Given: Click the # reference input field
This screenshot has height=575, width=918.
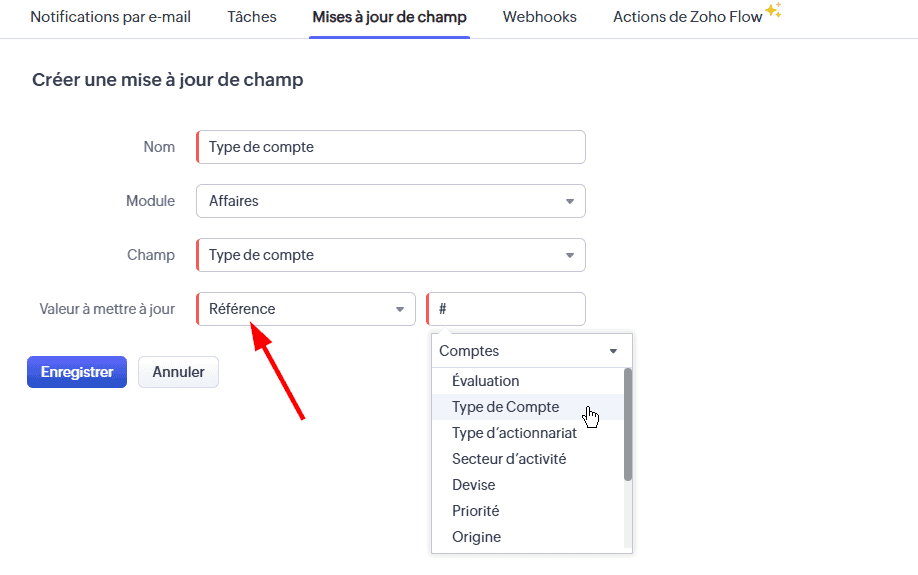Looking at the screenshot, I should (x=507, y=309).
